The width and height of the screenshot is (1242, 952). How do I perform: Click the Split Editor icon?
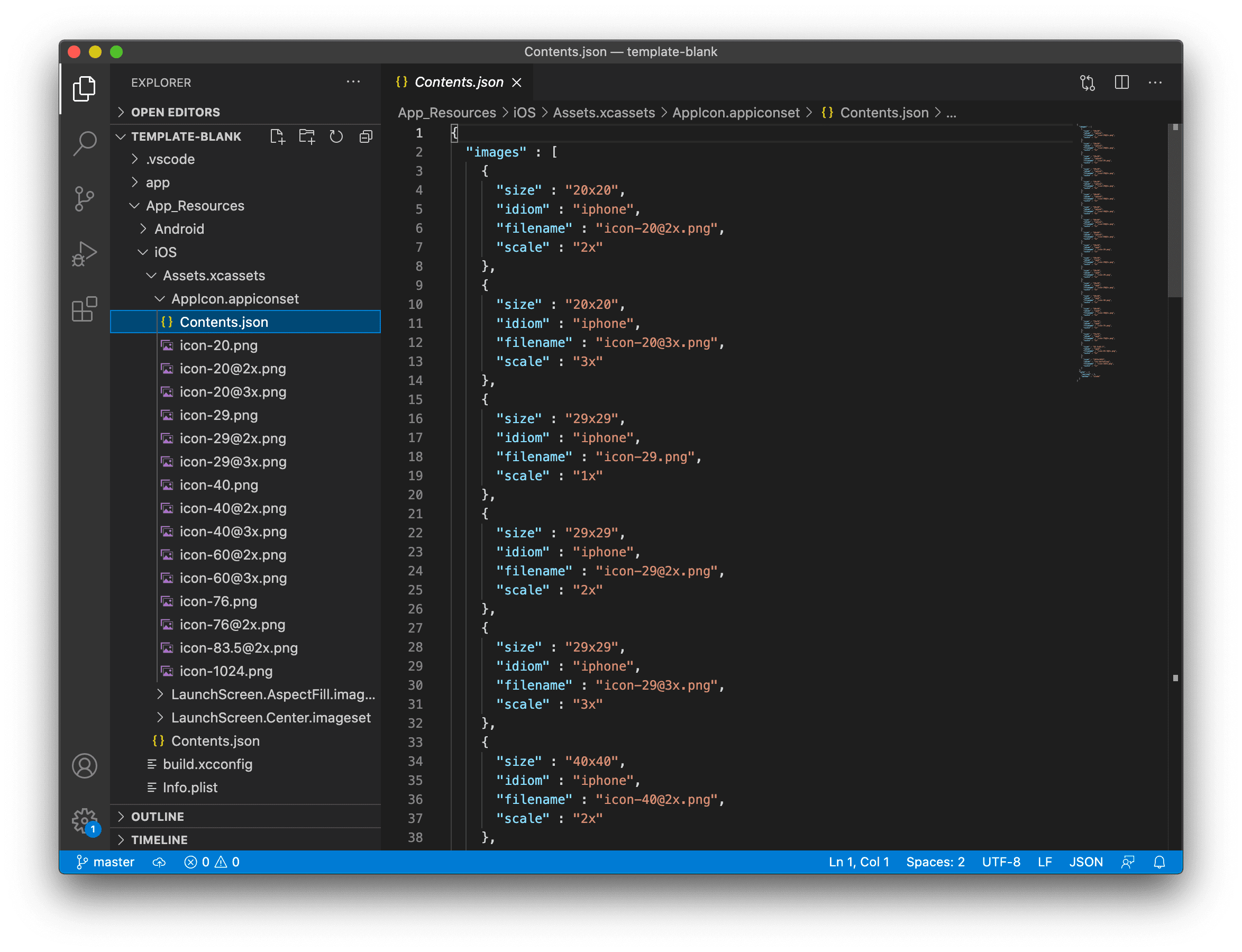click(1122, 82)
